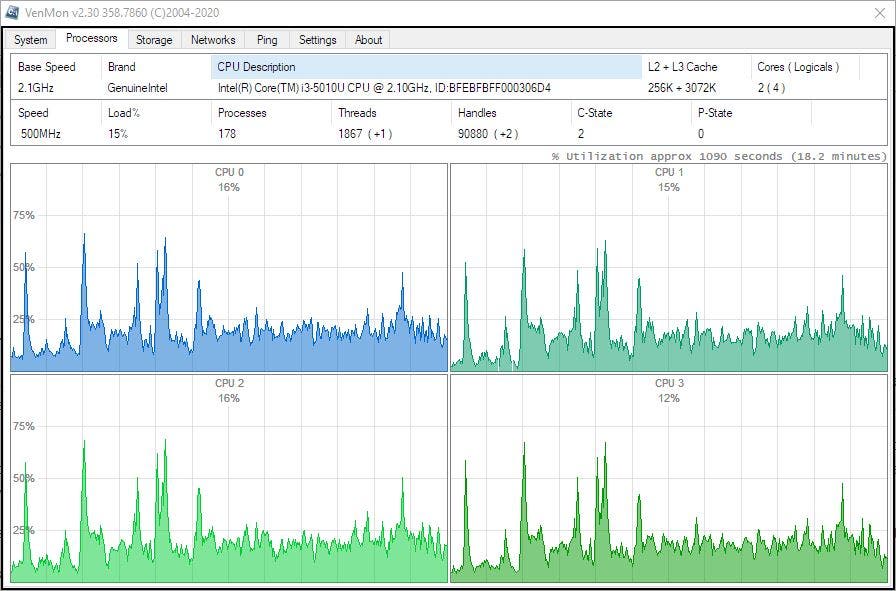This screenshot has width=896, height=591.
Task: Click the Brand column header
Action: pyautogui.click(x=156, y=67)
